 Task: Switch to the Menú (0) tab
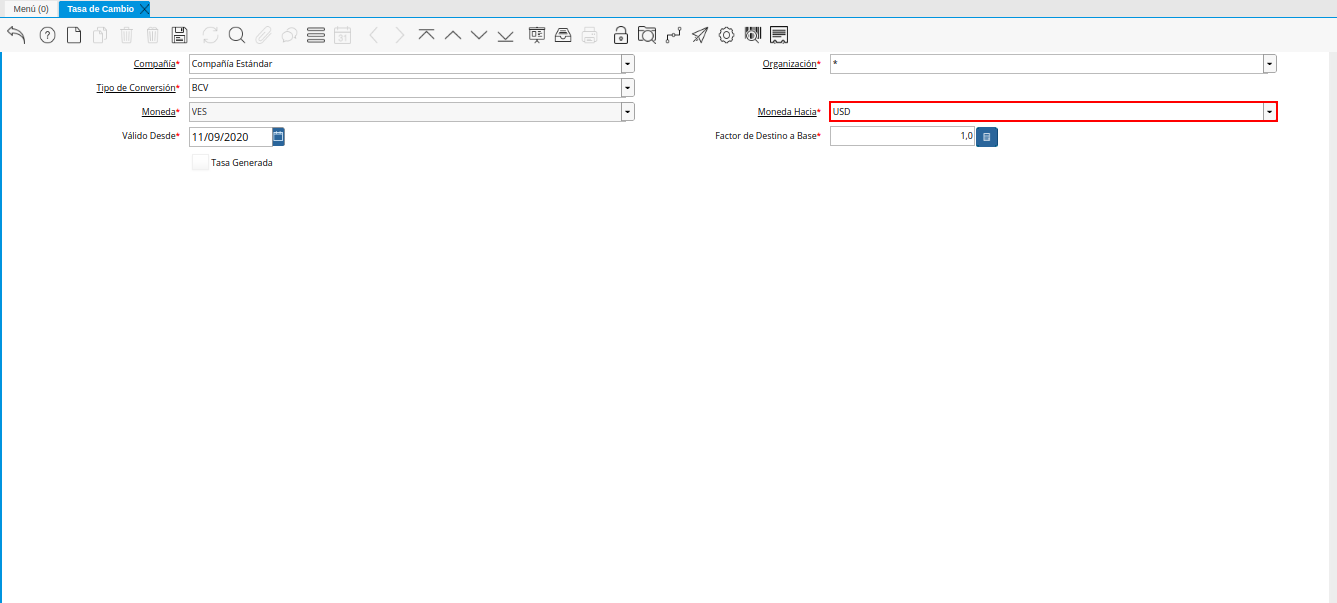[x=31, y=8]
